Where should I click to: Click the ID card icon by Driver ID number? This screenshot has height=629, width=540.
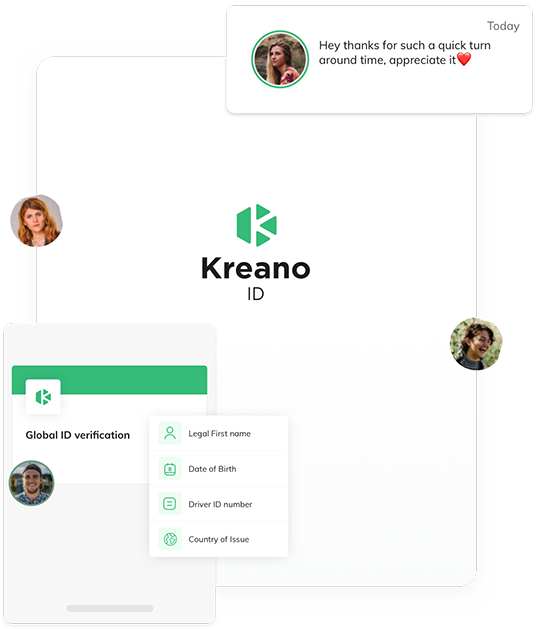pyautogui.click(x=170, y=503)
